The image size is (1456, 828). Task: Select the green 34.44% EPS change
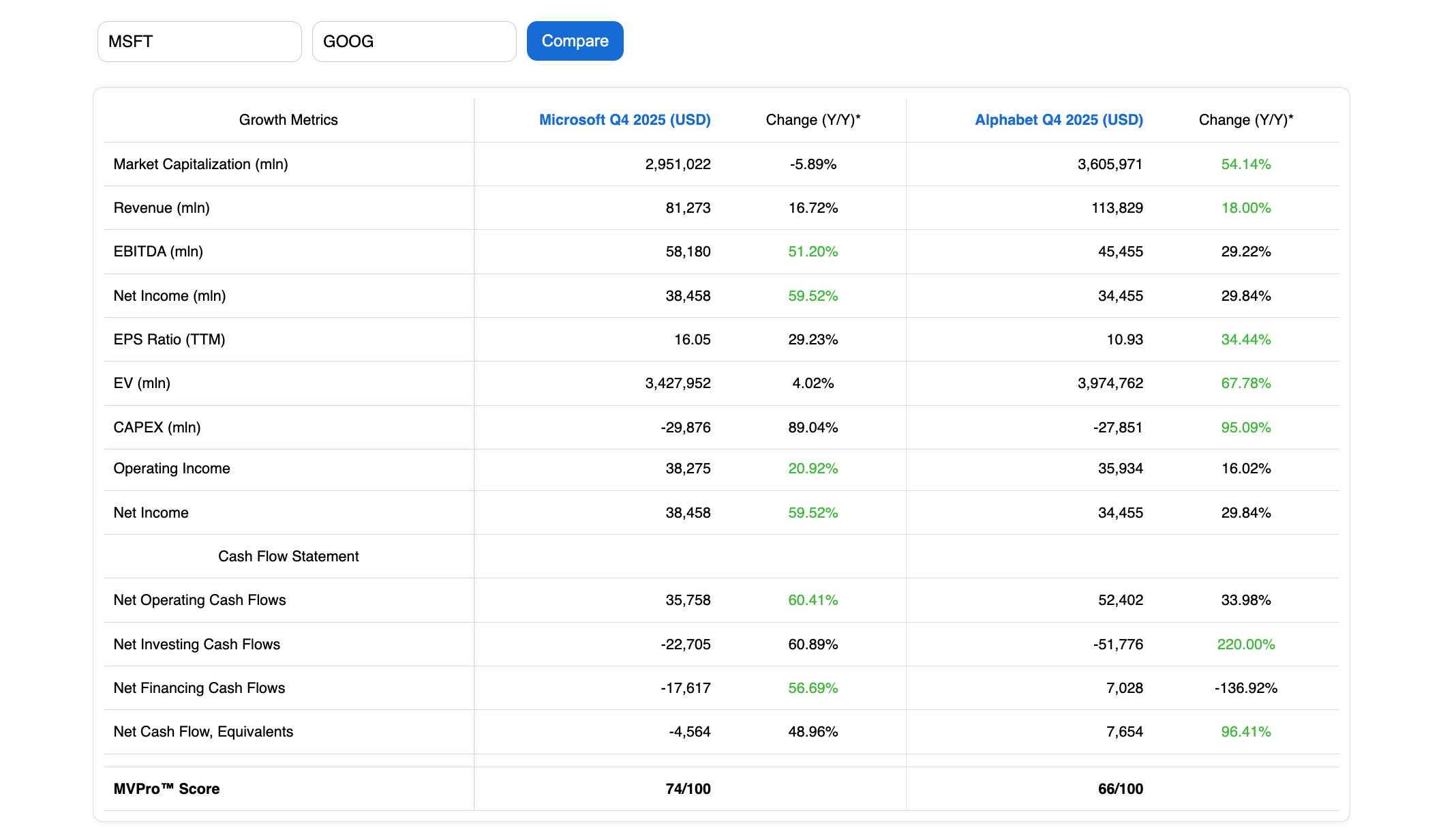tap(1246, 340)
